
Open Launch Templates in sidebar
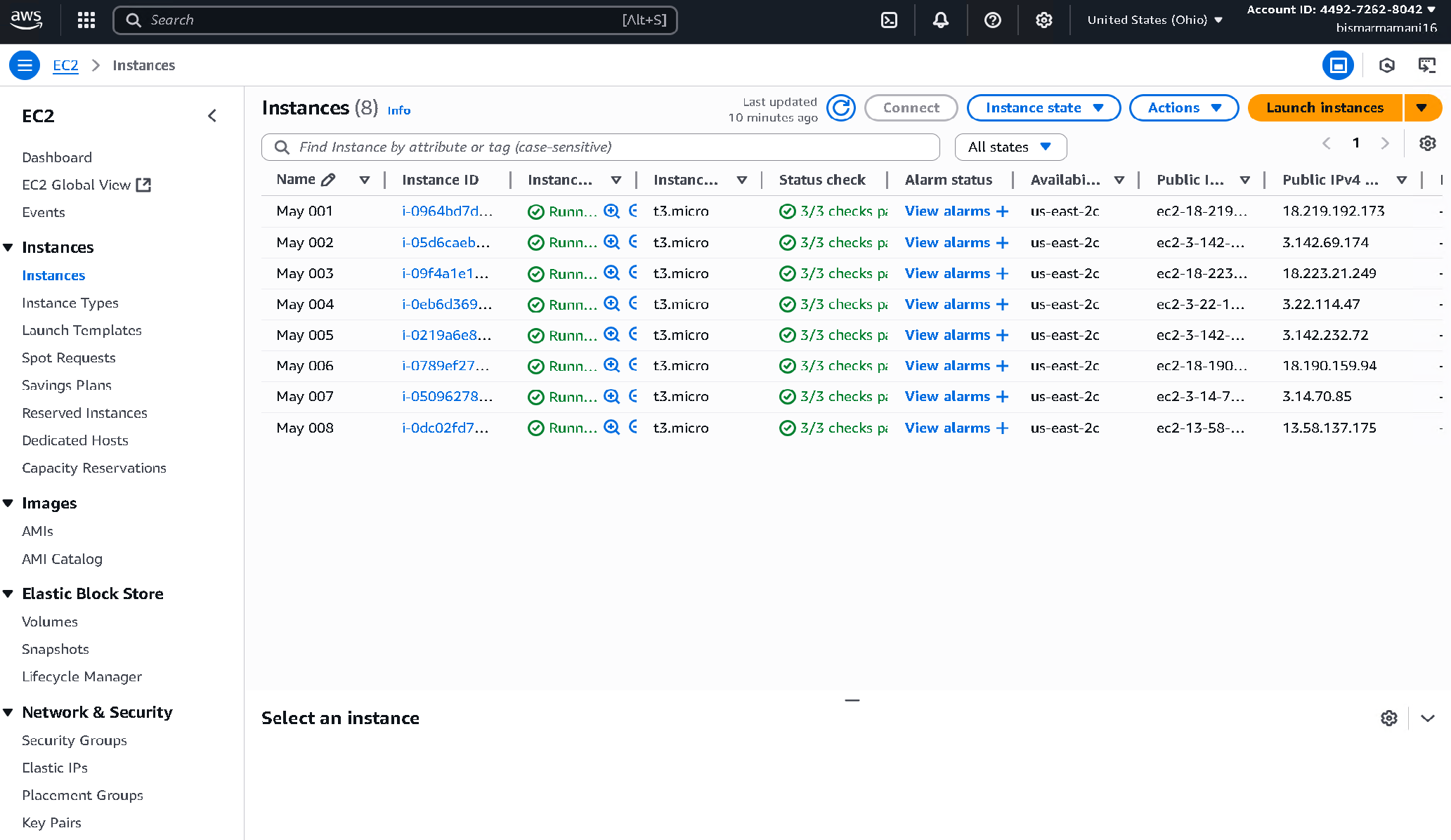coord(82,330)
